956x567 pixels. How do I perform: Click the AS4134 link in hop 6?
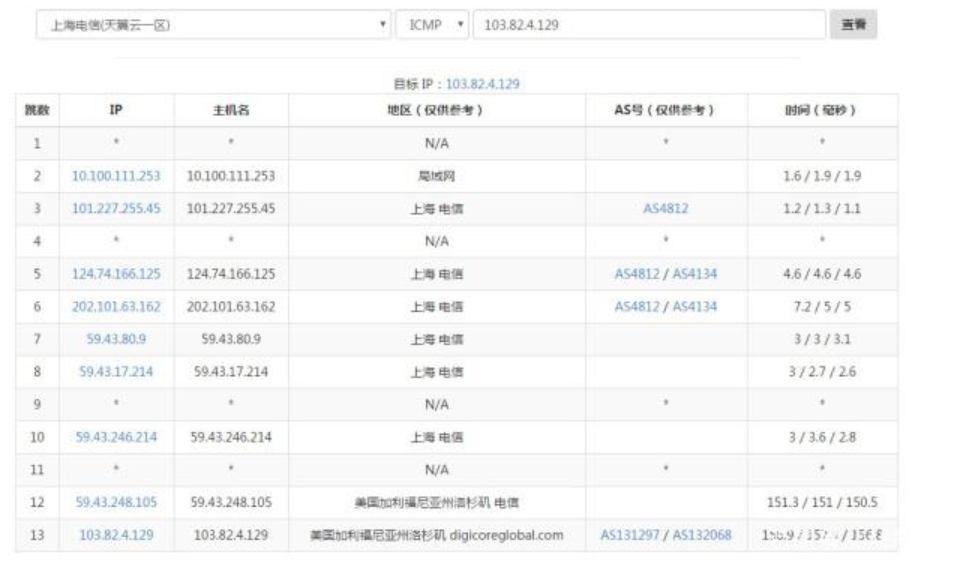click(x=694, y=307)
